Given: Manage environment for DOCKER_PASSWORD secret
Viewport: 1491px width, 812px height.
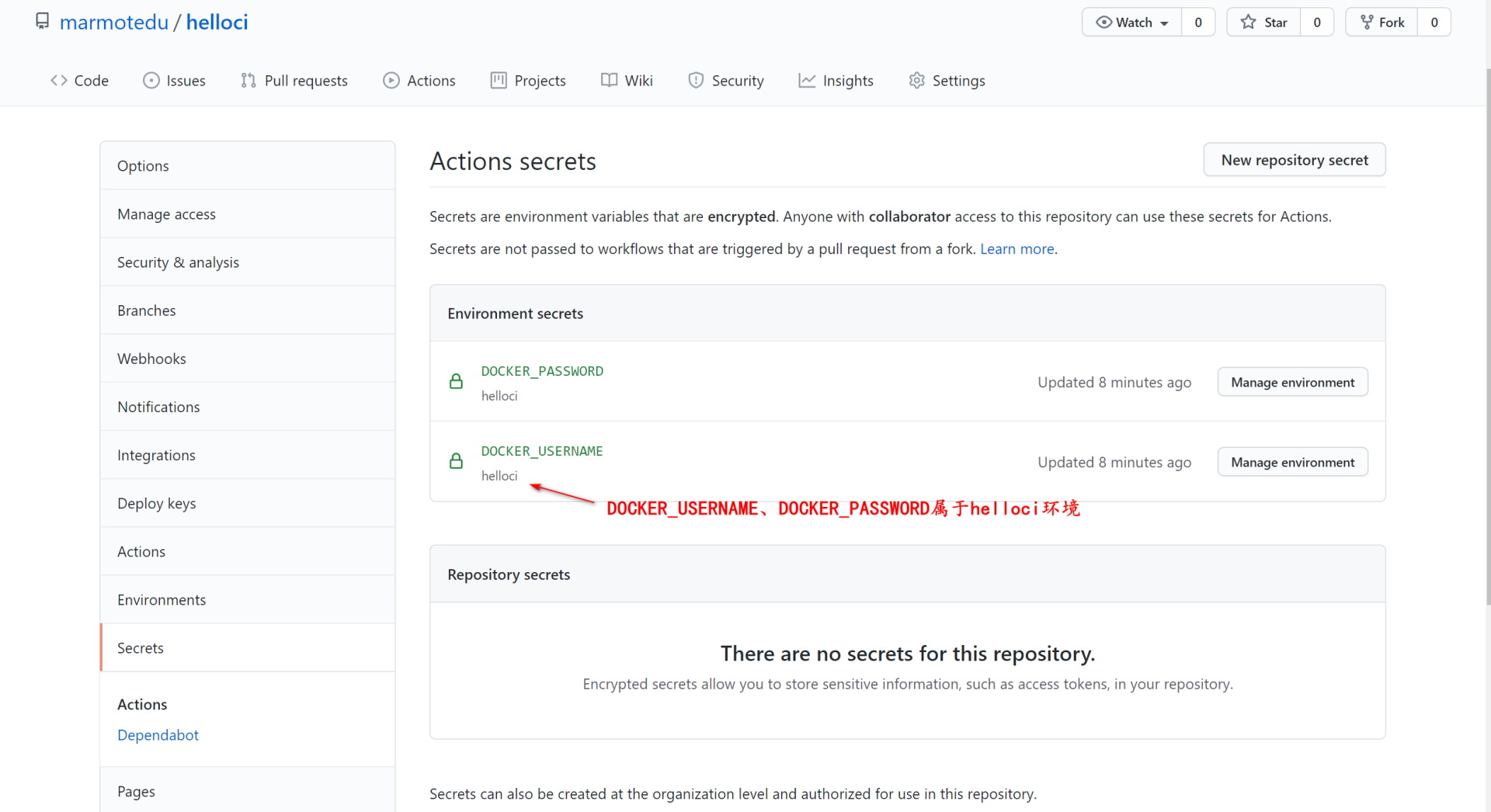Looking at the screenshot, I should [1292, 383].
